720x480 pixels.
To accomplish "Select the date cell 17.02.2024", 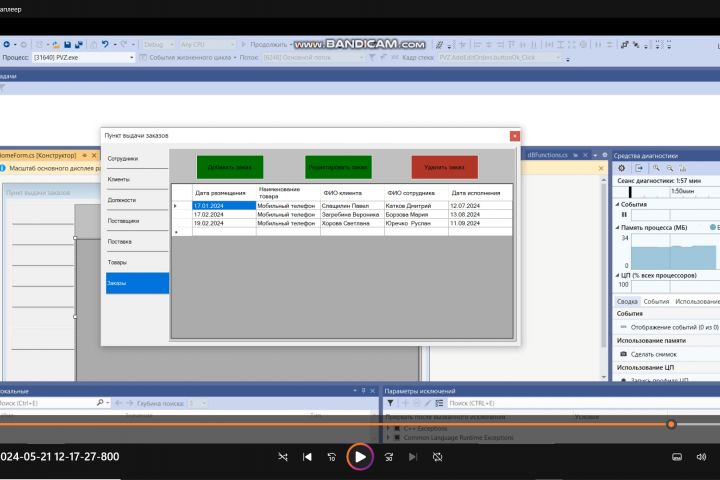I will coord(224,215).
